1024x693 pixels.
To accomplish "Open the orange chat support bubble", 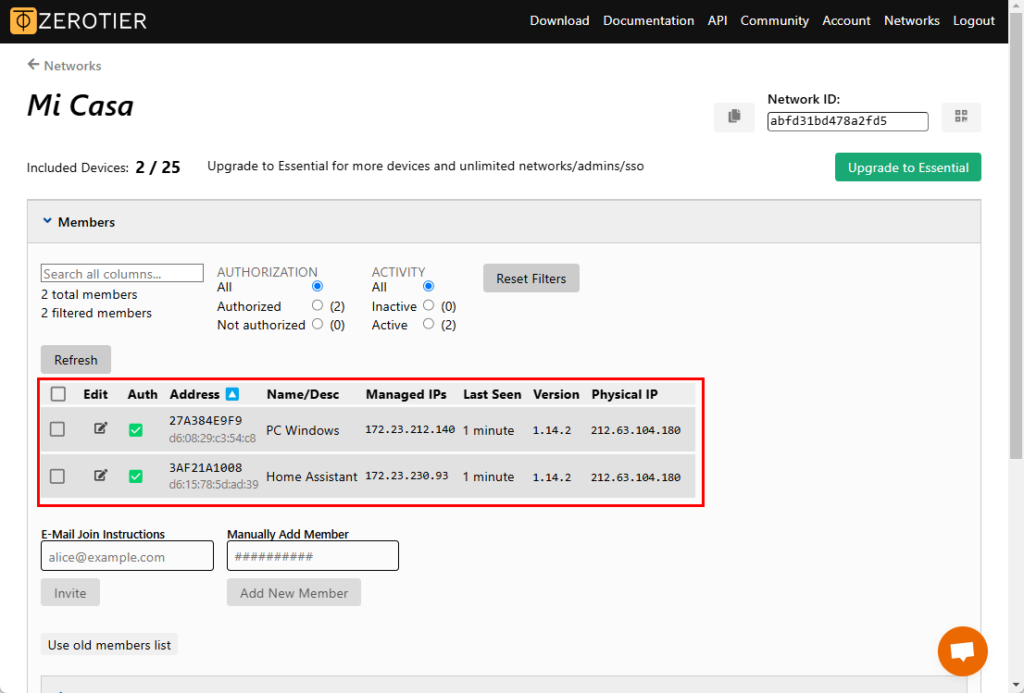I will click(962, 651).
